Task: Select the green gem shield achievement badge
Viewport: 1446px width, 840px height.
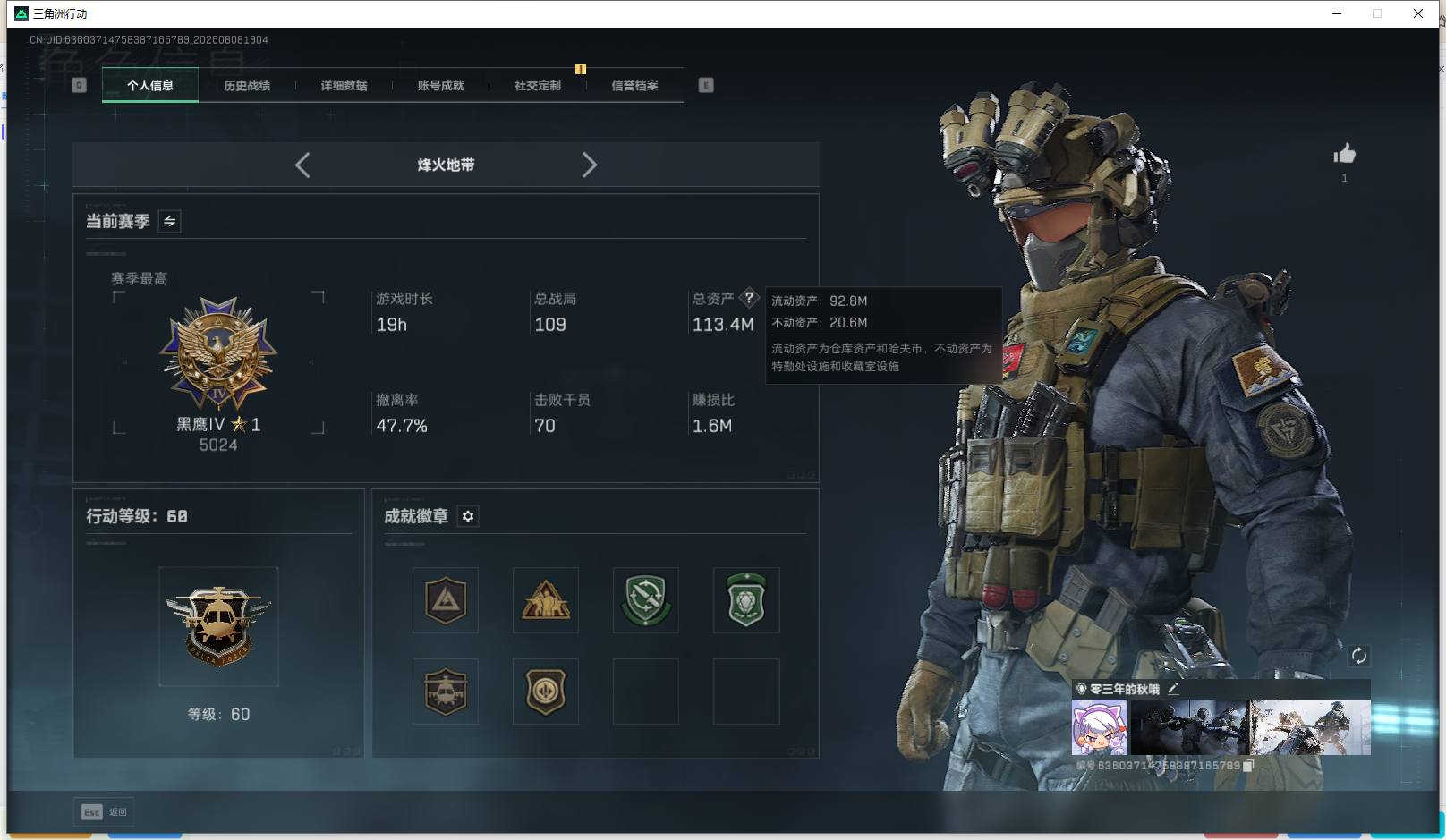Action: (x=746, y=600)
